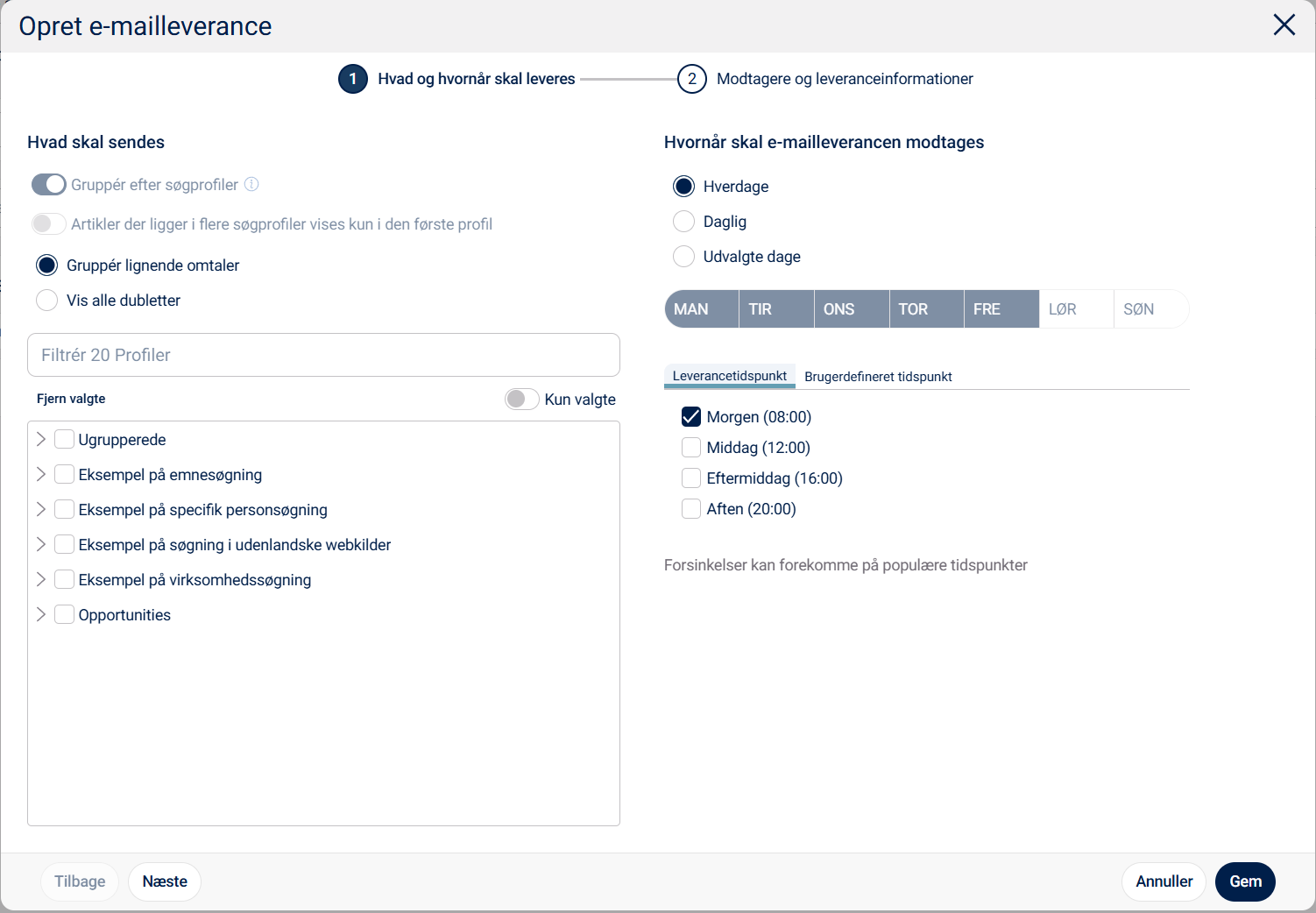Expand Eksempel på emnesøgning group
Screen dimensions: 1316x913
[41, 474]
